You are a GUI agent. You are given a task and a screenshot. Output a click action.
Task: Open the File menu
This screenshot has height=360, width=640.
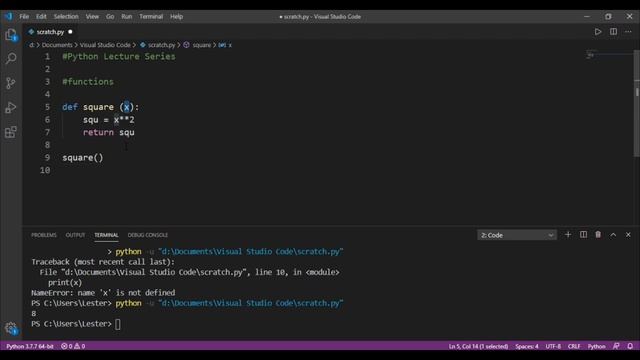(x=24, y=17)
